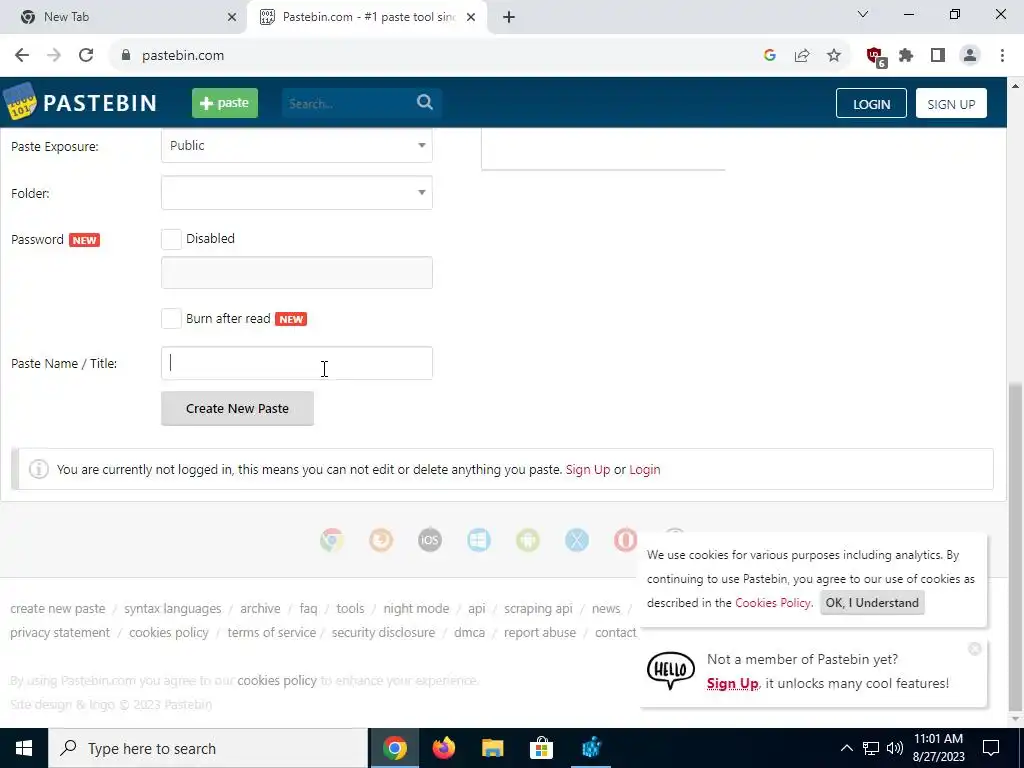
Task: Click the Android app footer icon
Action: 528,540
